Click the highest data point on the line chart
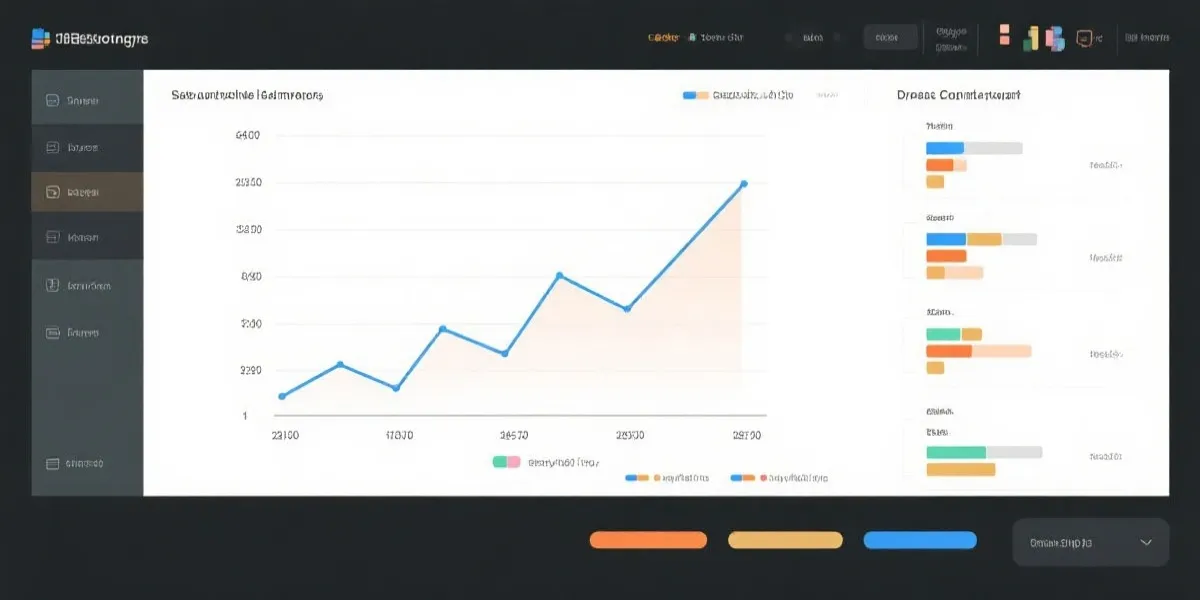The image size is (1200, 600). pyautogui.click(x=743, y=184)
